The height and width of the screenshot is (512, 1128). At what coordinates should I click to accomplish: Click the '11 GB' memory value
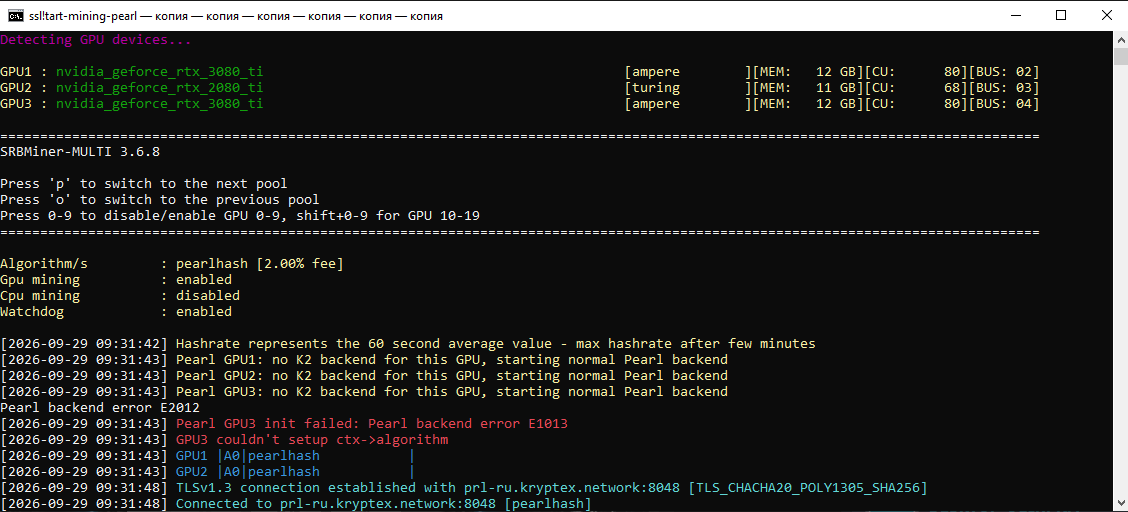click(836, 88)
